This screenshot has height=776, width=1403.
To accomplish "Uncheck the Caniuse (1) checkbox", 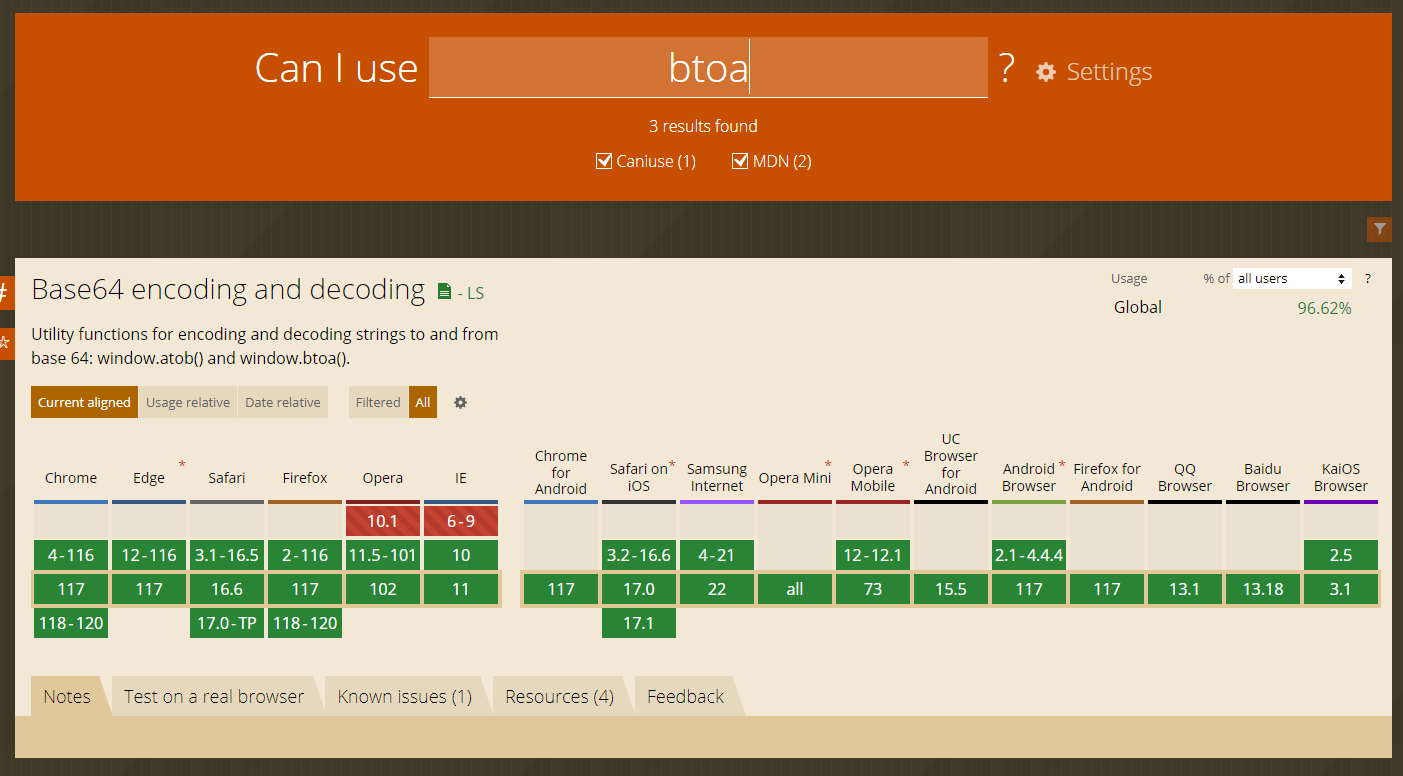I will pos(603,161).
